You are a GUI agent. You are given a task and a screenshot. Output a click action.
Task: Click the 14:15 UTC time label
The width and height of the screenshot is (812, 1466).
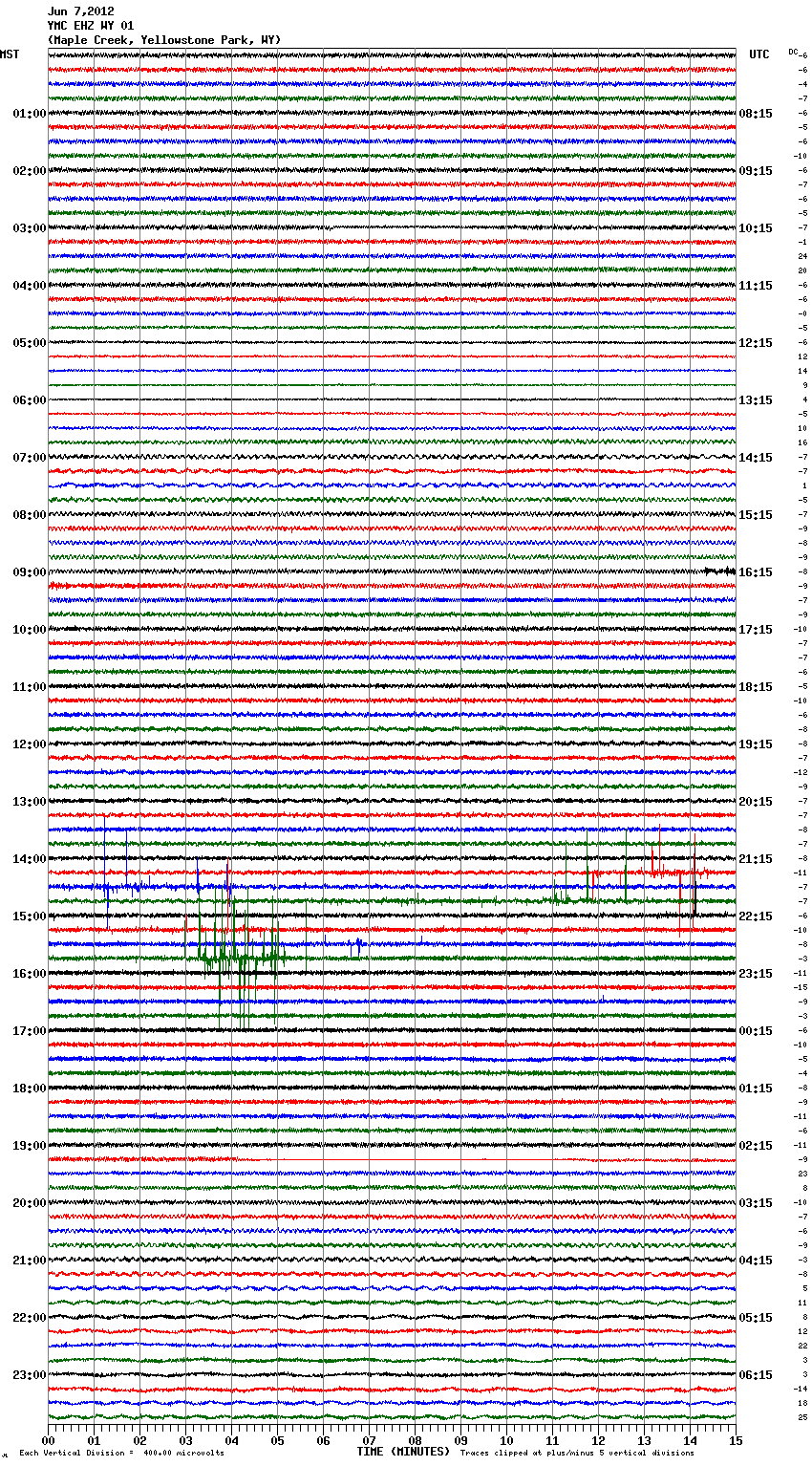click(x=756, y=458)
